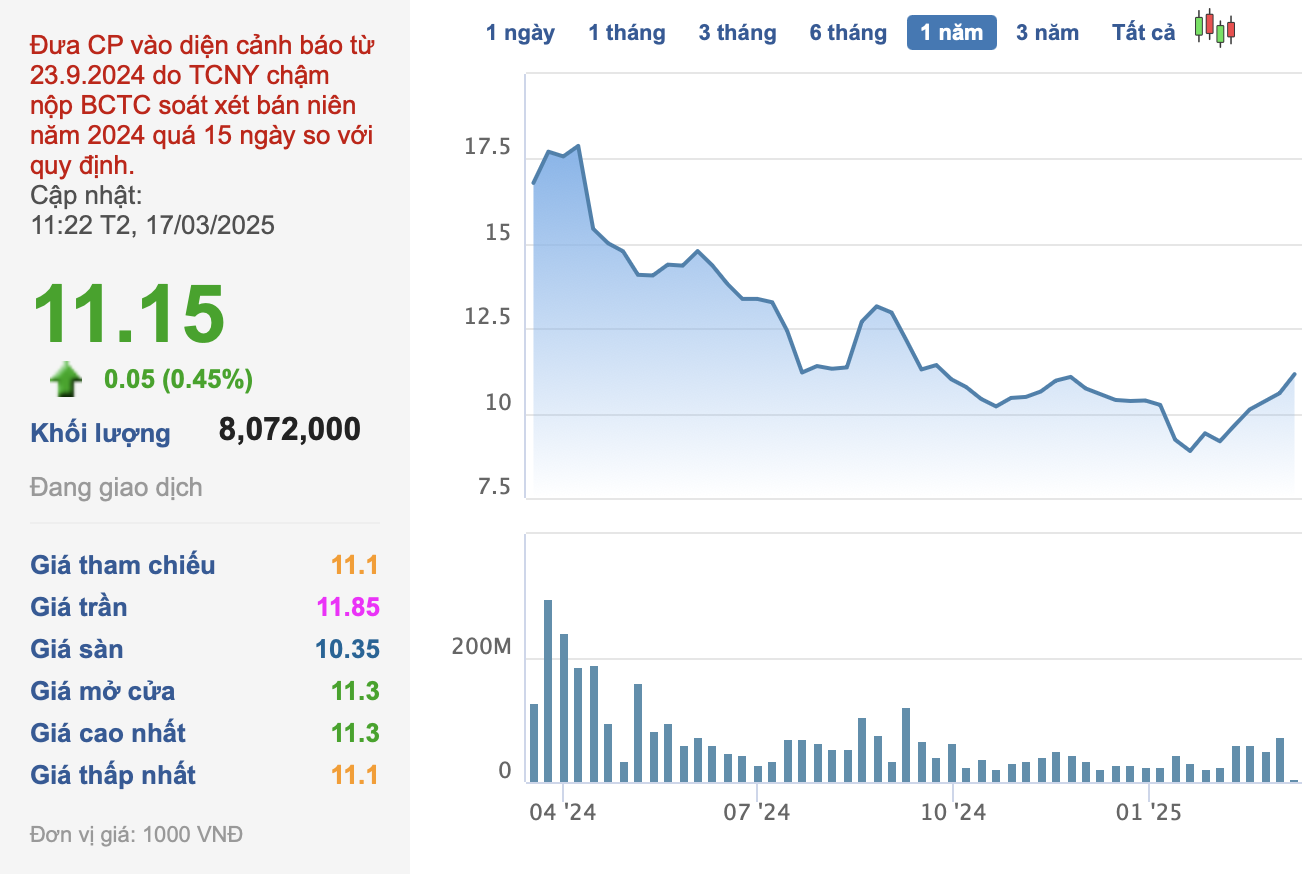Click the volume value 8,072,000
1314x874 pixels.
click(x=289, y=430)
